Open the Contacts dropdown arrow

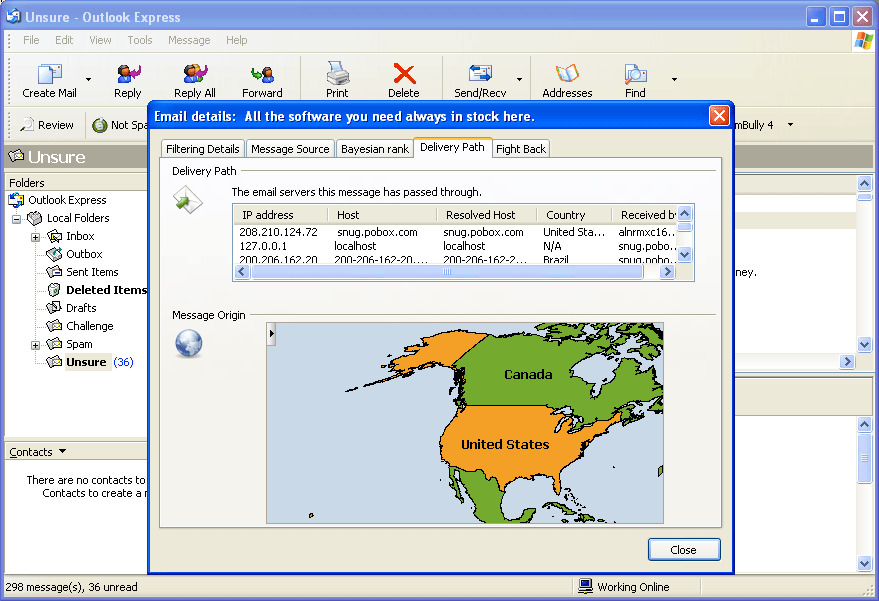coord(63,452)
